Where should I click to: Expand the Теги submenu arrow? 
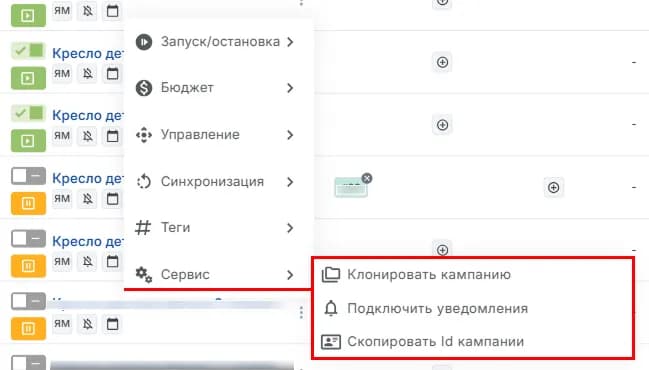(290, 228)
